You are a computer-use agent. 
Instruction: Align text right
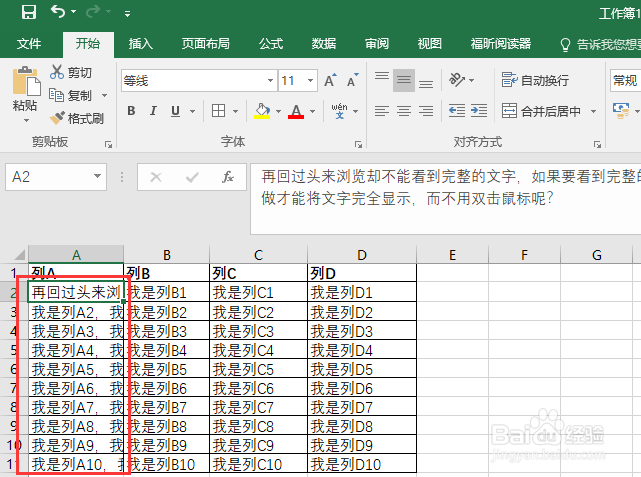(426, 111)
